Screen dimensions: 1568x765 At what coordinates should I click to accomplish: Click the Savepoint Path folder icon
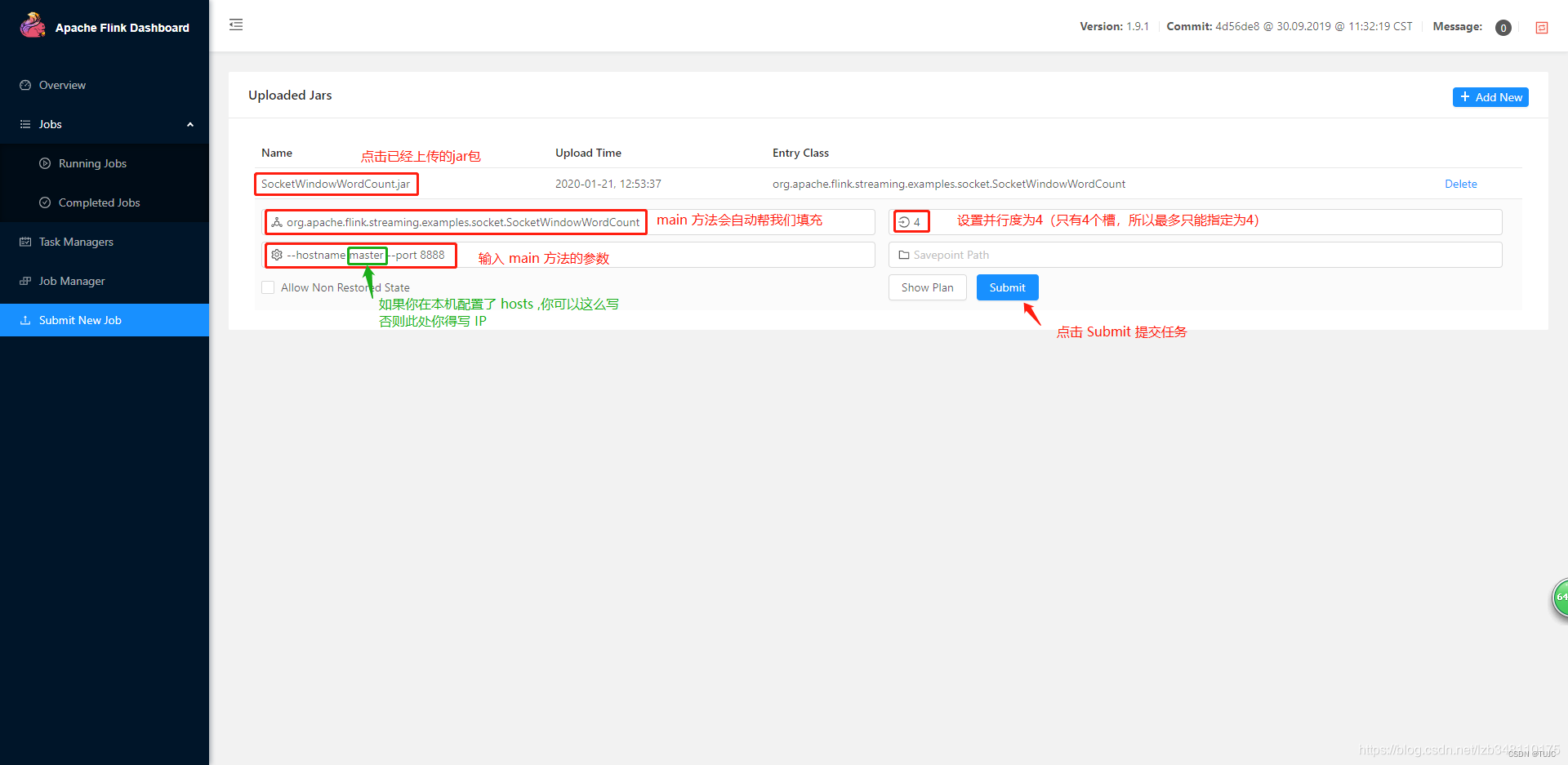tap(904, 255)
